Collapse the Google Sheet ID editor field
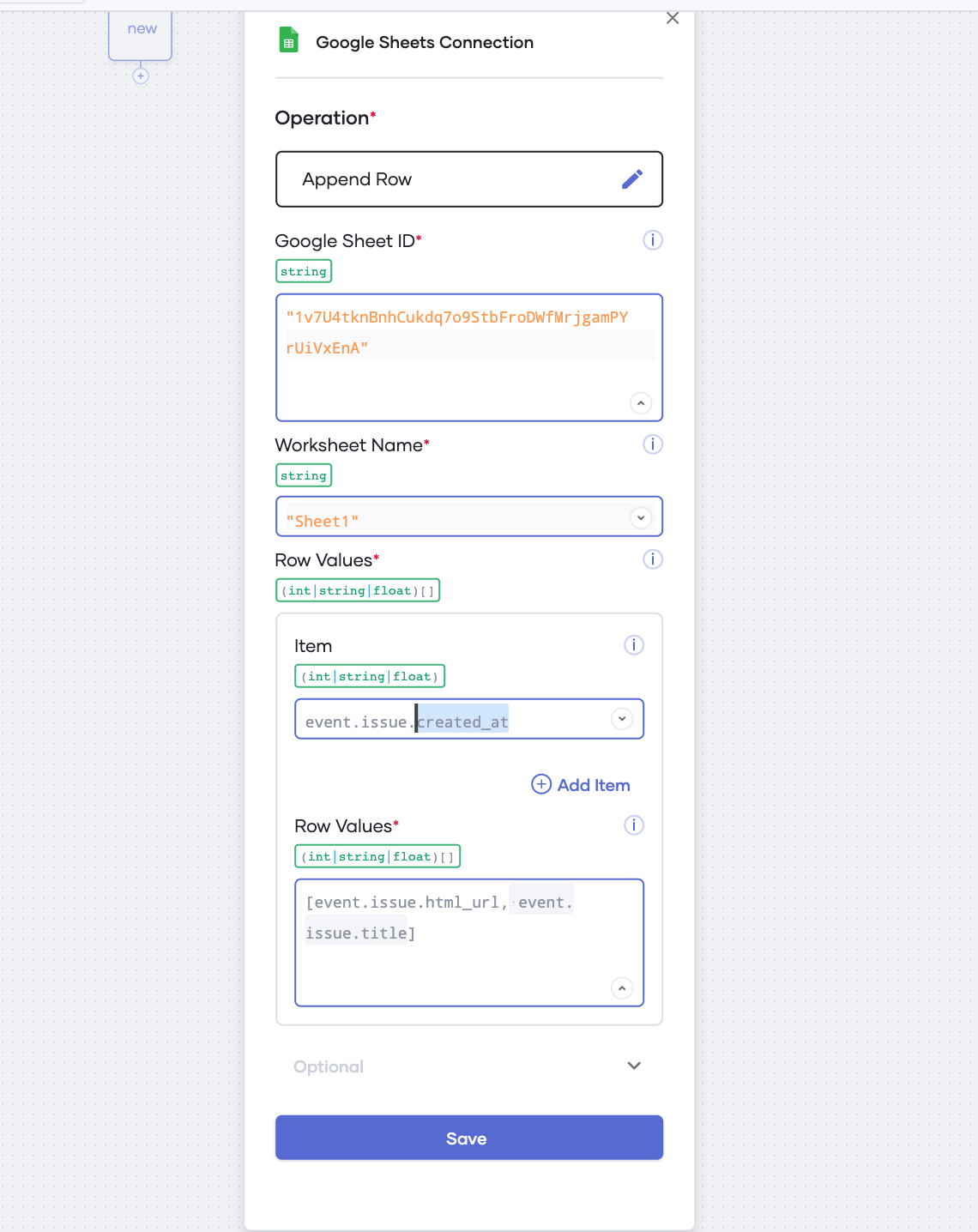Image resolution: width=978 pixels, height=1232 pixels. (641, 403)
